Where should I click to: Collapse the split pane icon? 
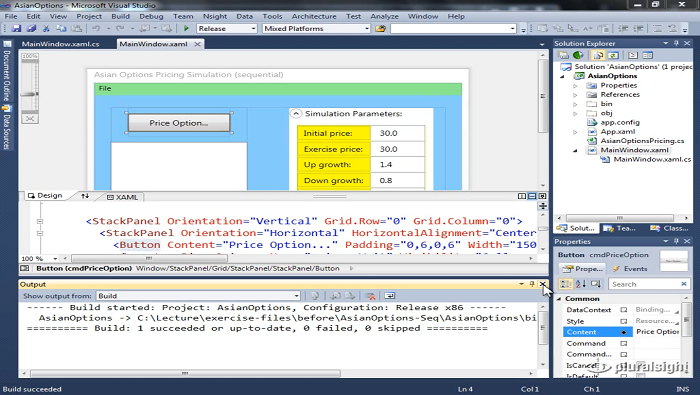[542, 196]
